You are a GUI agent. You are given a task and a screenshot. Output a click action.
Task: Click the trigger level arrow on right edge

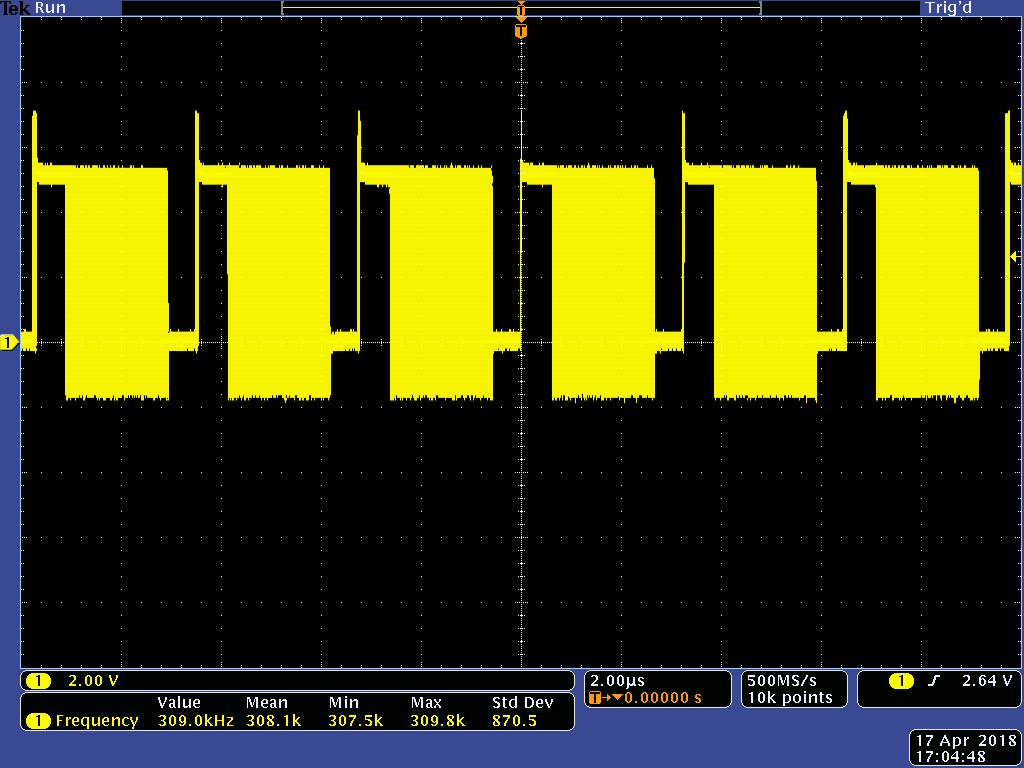pos(1015,257)
